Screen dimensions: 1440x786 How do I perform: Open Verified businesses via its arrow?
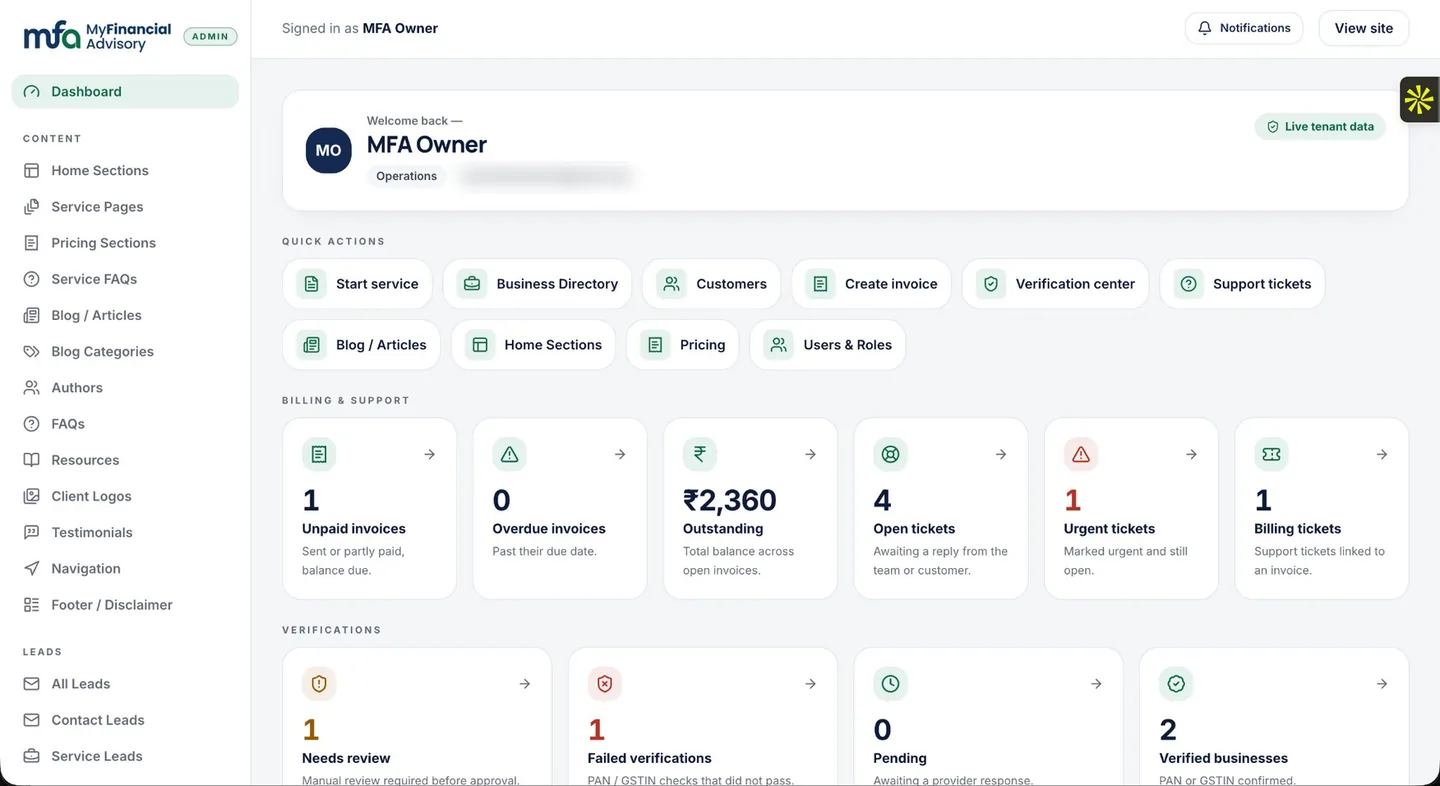1382,684
